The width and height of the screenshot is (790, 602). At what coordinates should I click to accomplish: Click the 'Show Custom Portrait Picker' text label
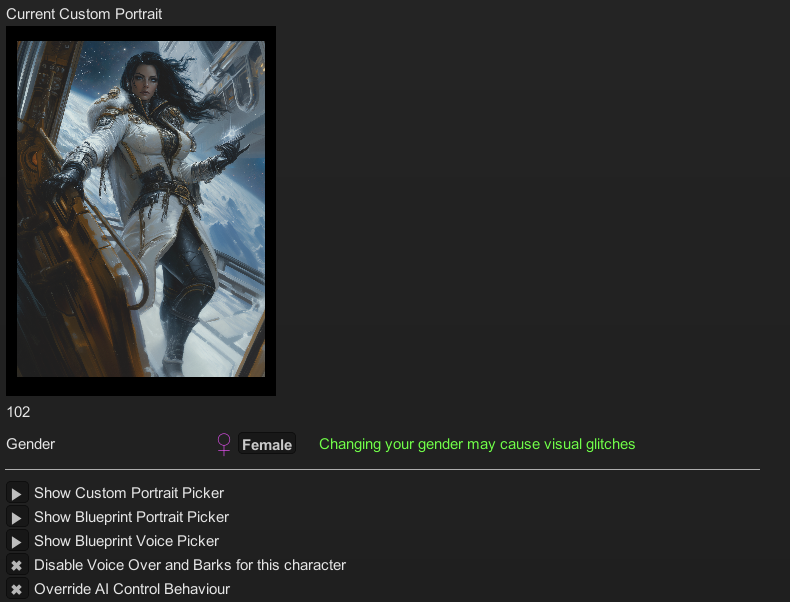(129, 493)
